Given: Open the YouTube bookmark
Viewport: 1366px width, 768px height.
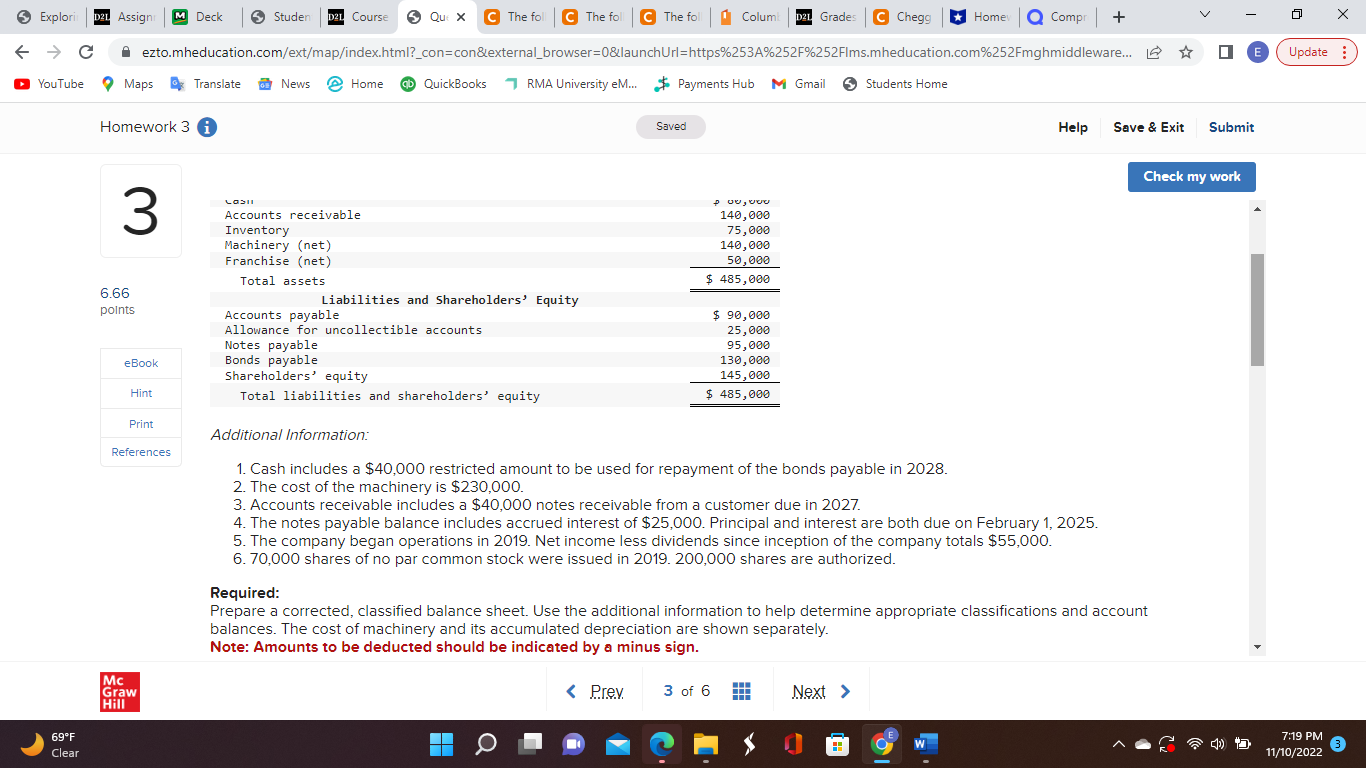Looking at the screenshot, I should [x=50, y=84].
